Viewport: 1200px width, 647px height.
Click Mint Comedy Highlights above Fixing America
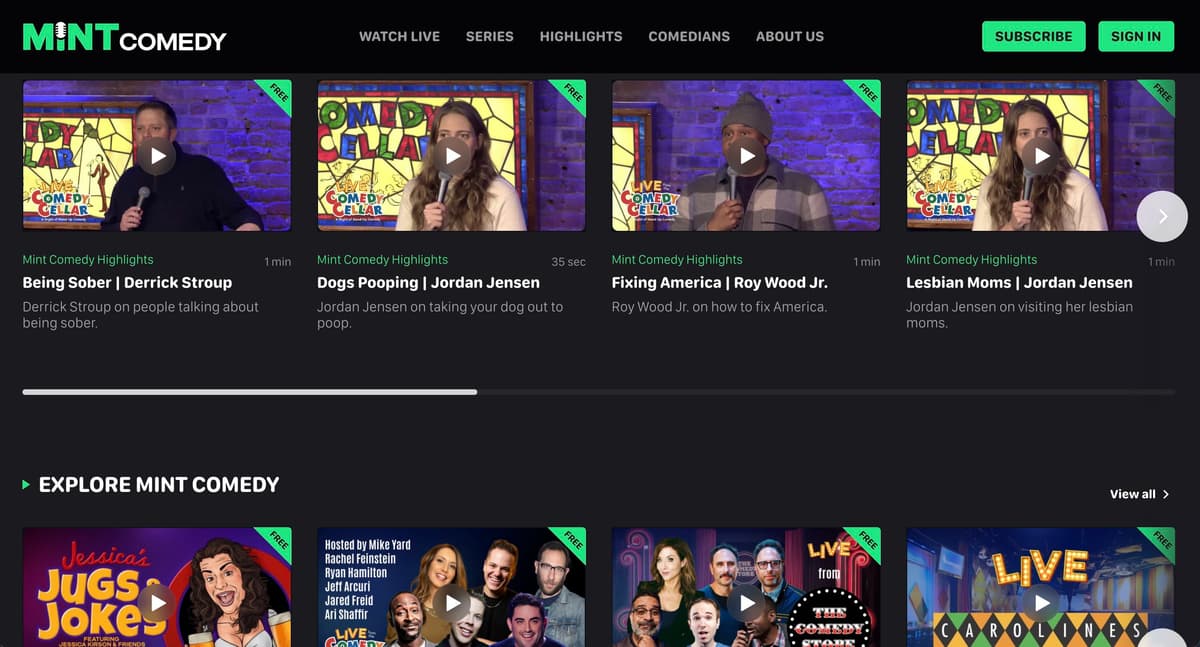677,259
